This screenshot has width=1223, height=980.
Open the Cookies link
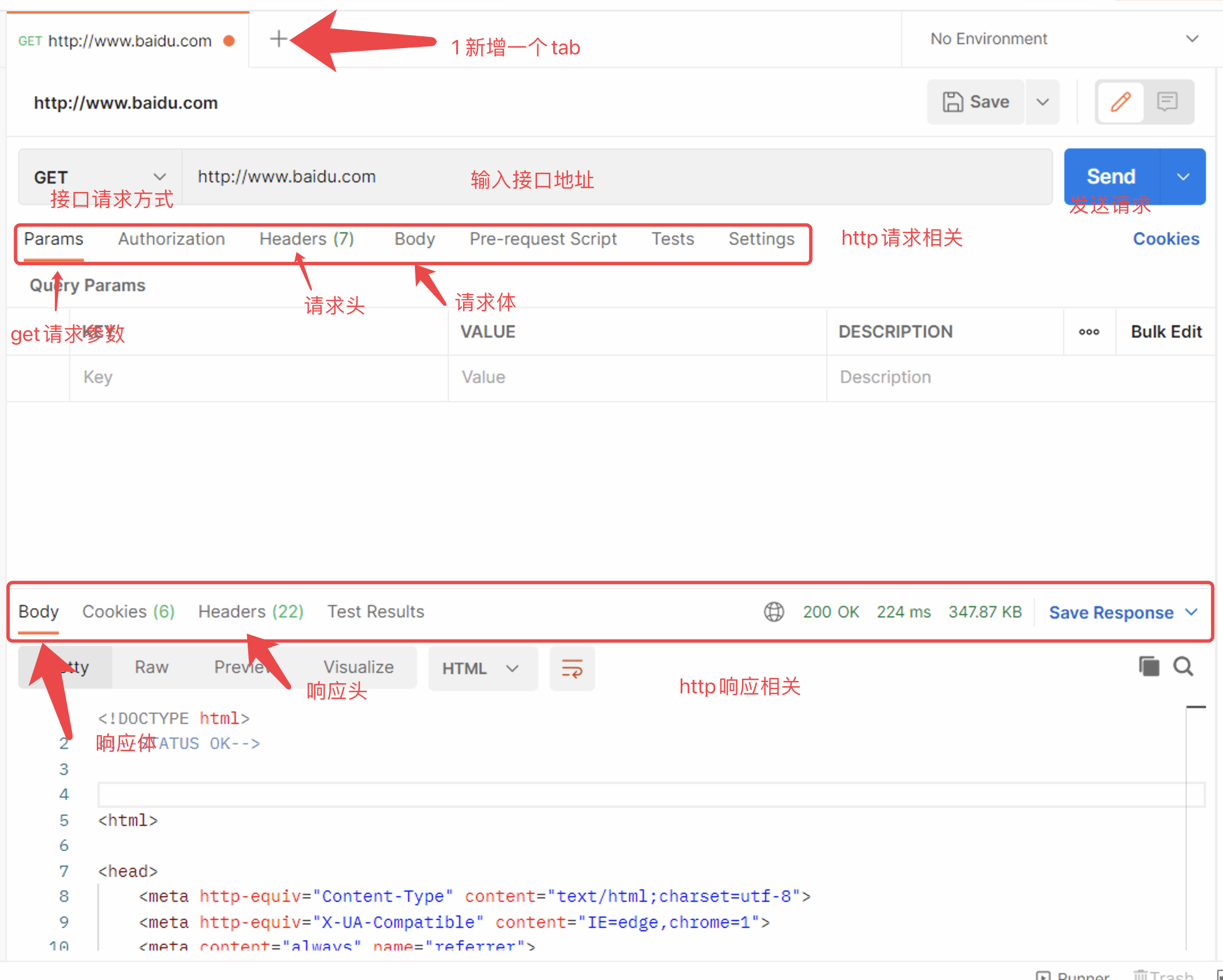click(x=1166, y=238)
